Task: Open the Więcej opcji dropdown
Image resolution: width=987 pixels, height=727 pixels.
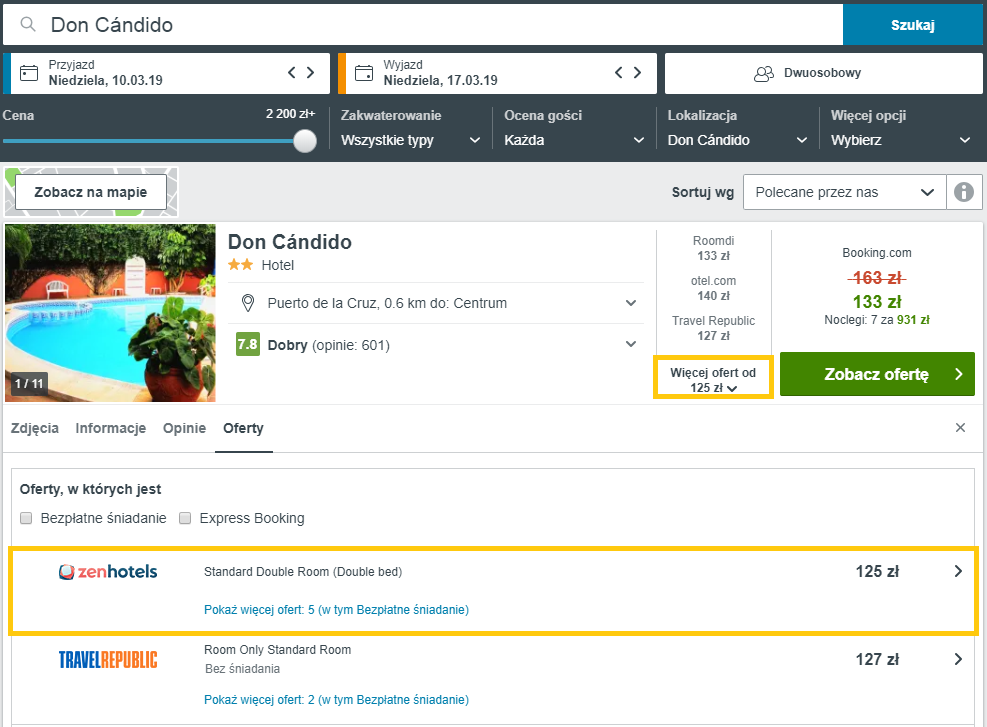Action: (x=901, y=140)
